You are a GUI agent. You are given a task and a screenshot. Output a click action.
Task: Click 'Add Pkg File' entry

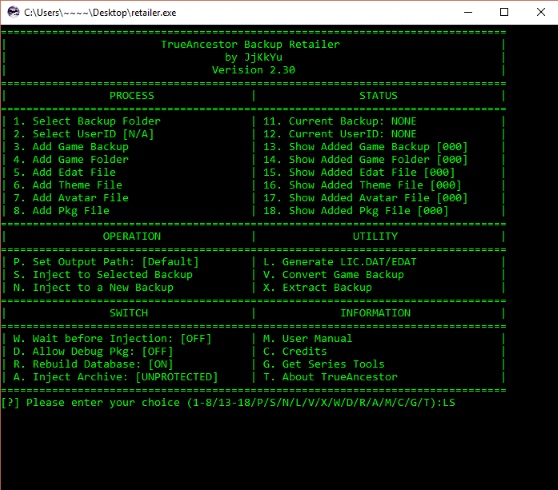click(61, 211)
